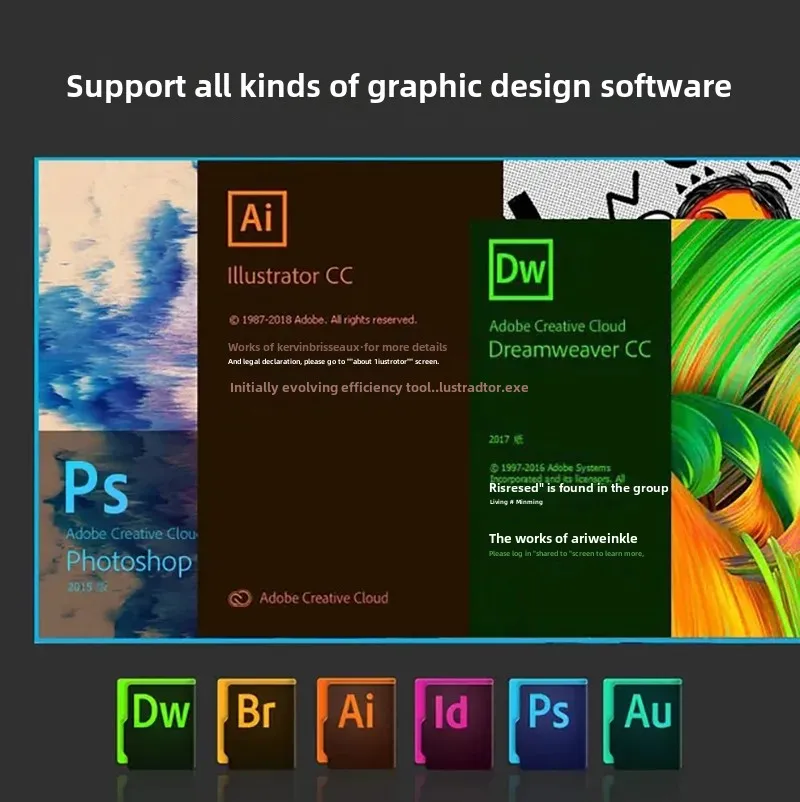Click the '2017' version text on the Dreamweaver splash

coord(499,439)
